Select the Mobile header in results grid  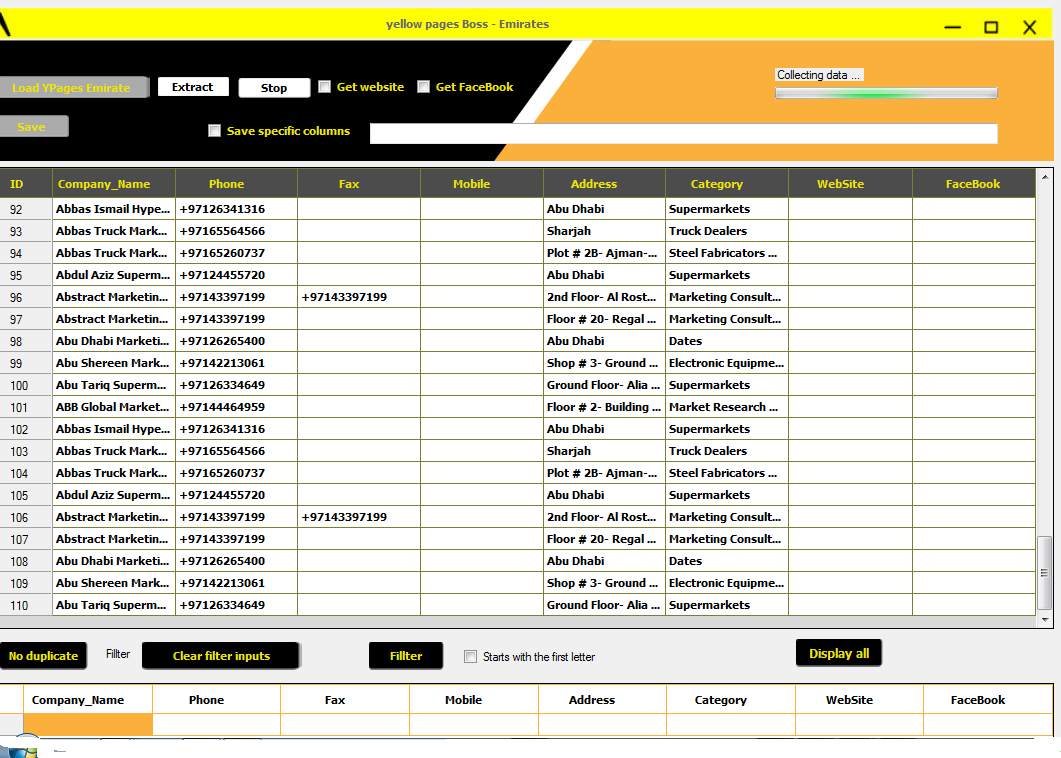click(x=482, y=184)
